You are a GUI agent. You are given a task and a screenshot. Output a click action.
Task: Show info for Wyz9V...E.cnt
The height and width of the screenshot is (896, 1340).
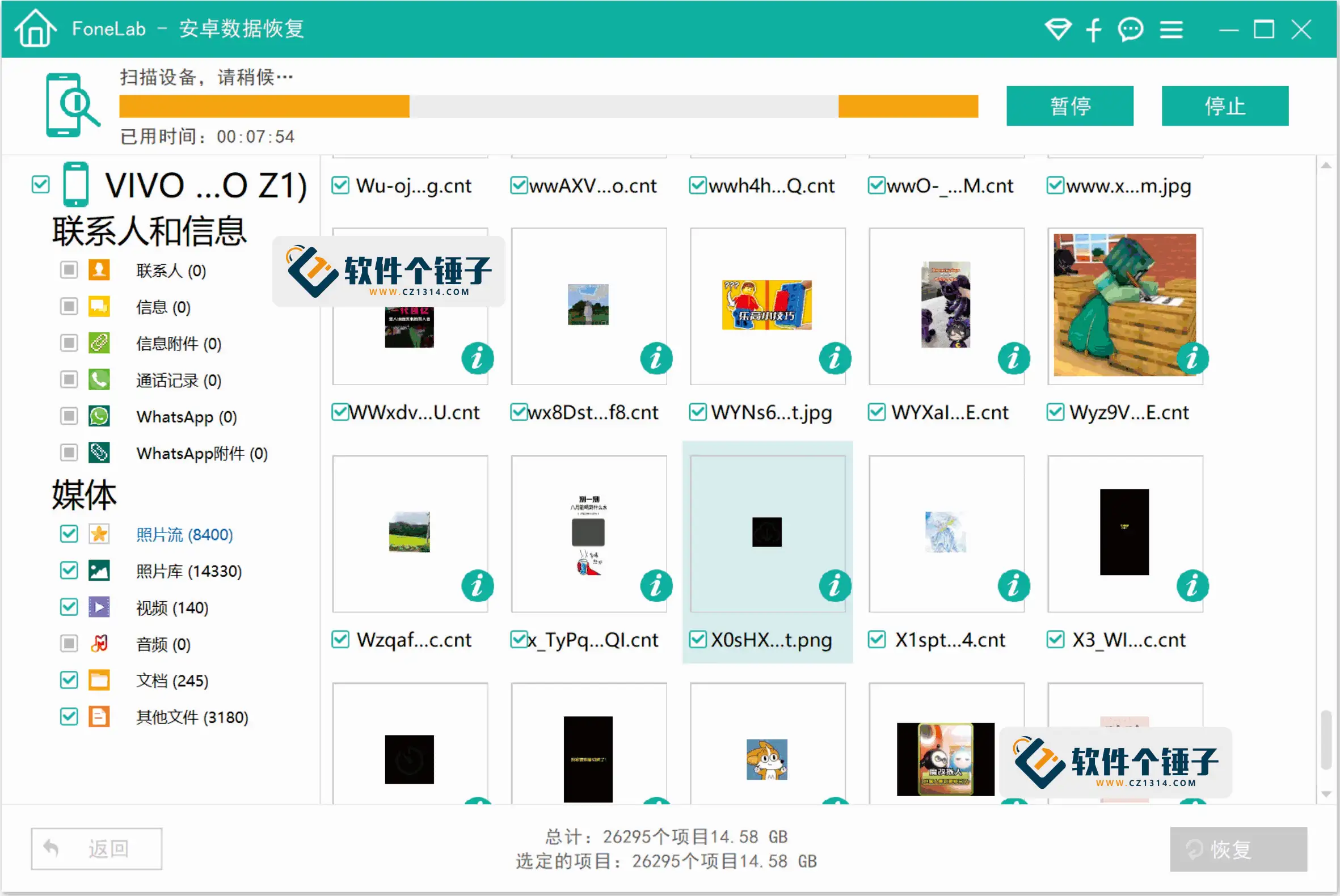point(1193,359)
